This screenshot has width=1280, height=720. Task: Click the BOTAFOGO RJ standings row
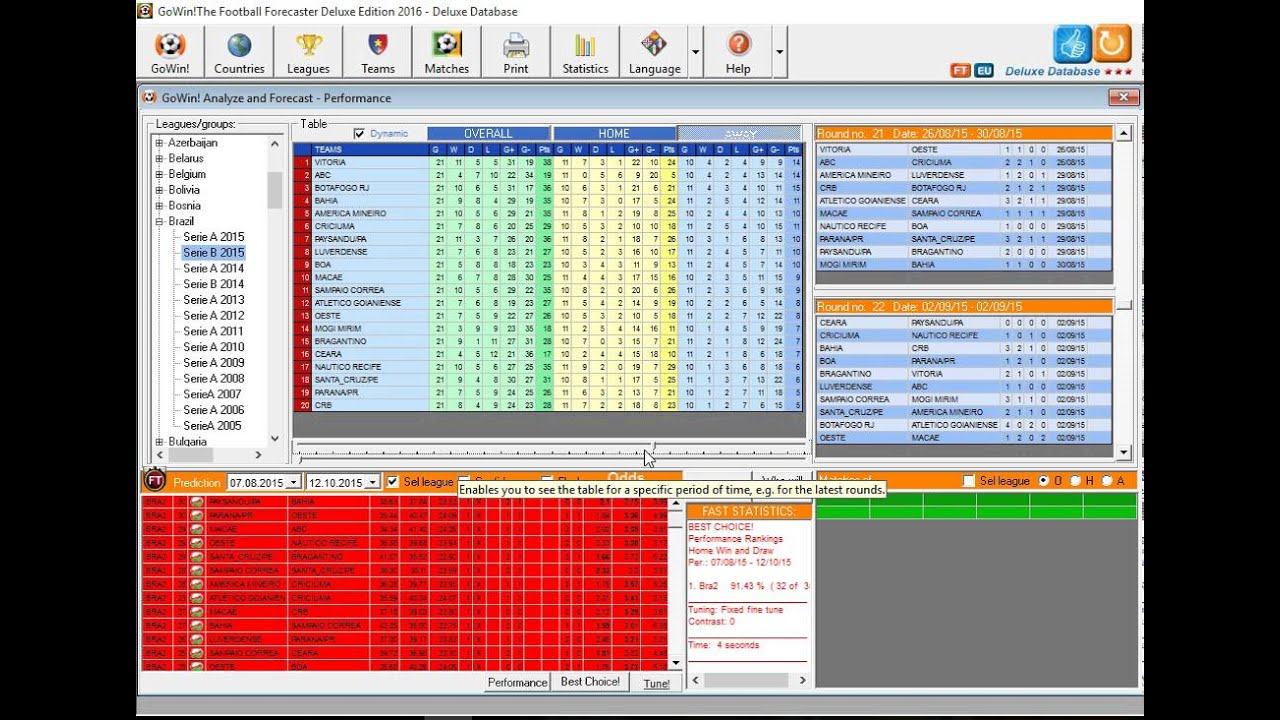click(x=548, y=188)
